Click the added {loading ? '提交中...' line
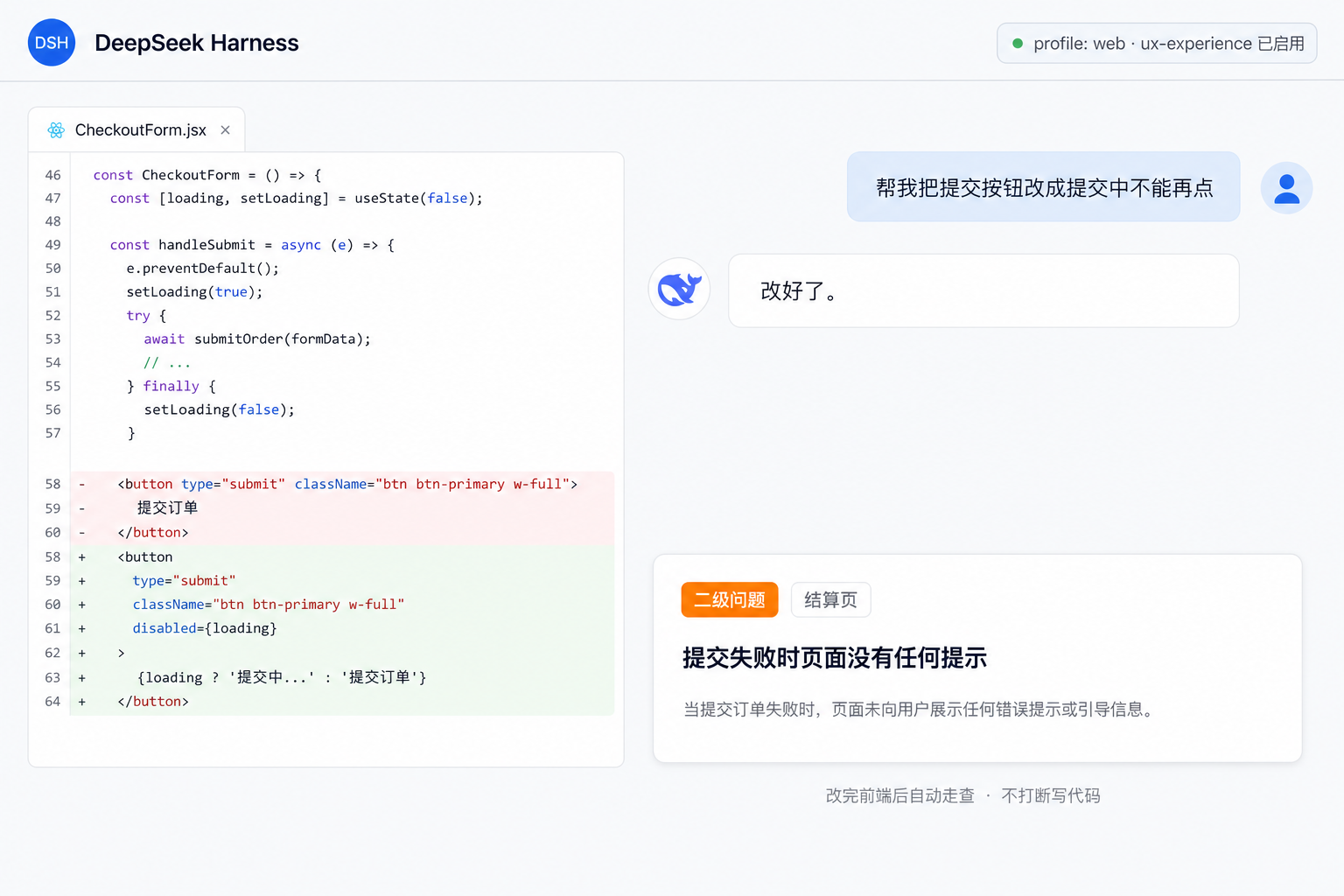The image size is (1344, 896). pyautogui.click(x=281, y=677)
